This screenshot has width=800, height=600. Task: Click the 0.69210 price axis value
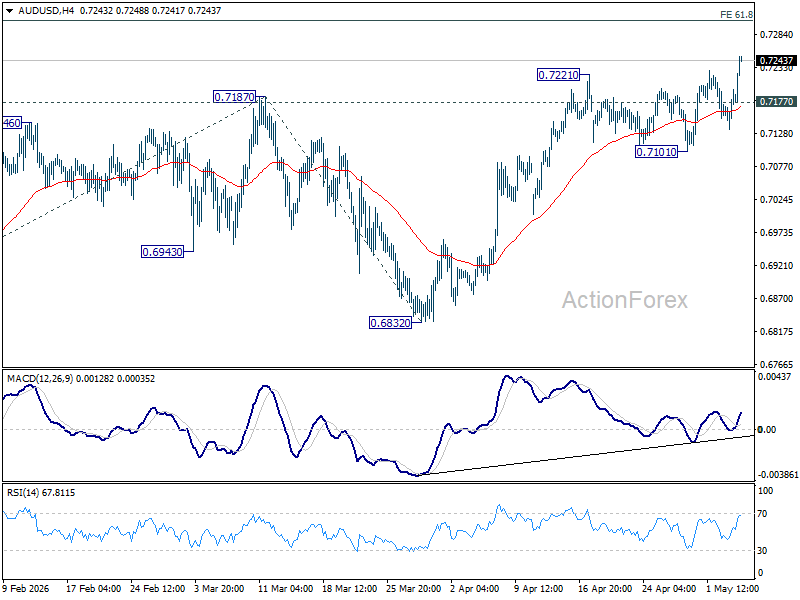[x=777, y=266]
